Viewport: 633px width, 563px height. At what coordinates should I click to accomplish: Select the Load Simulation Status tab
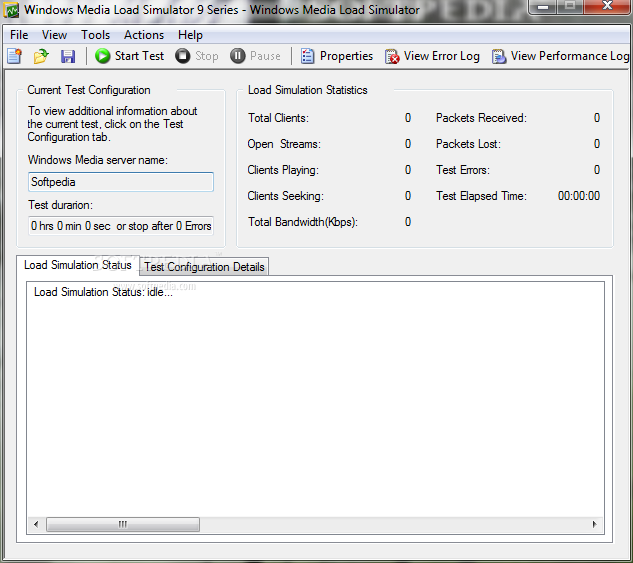[78, 265]
